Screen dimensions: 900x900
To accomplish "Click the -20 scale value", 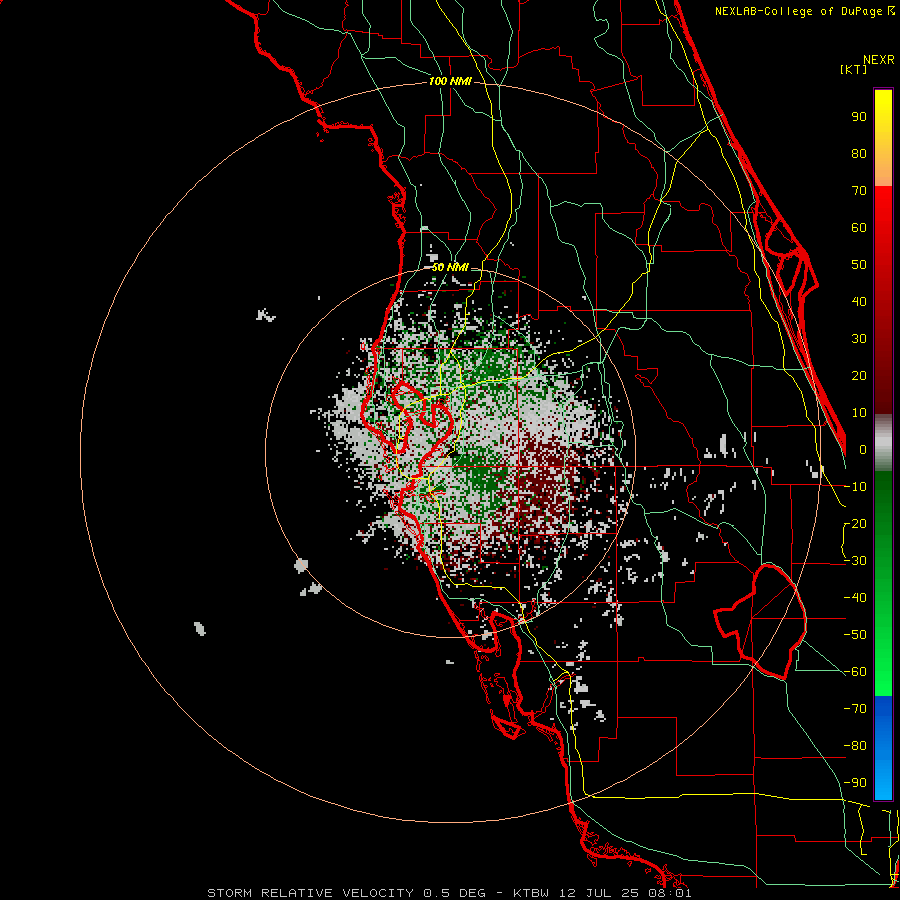I will [855, 524].
